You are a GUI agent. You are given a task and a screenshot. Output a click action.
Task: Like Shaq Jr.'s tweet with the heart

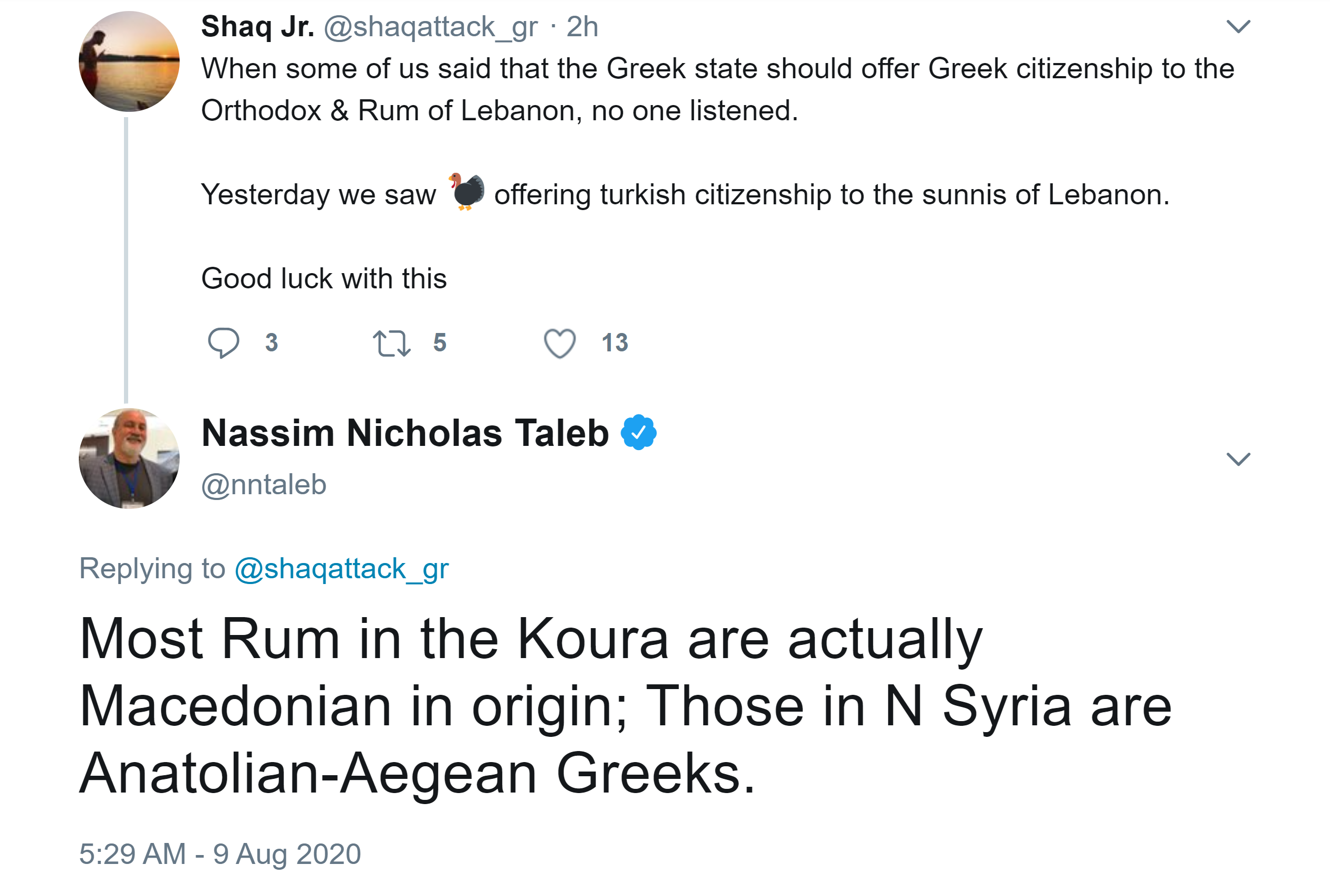pos(559,343)
